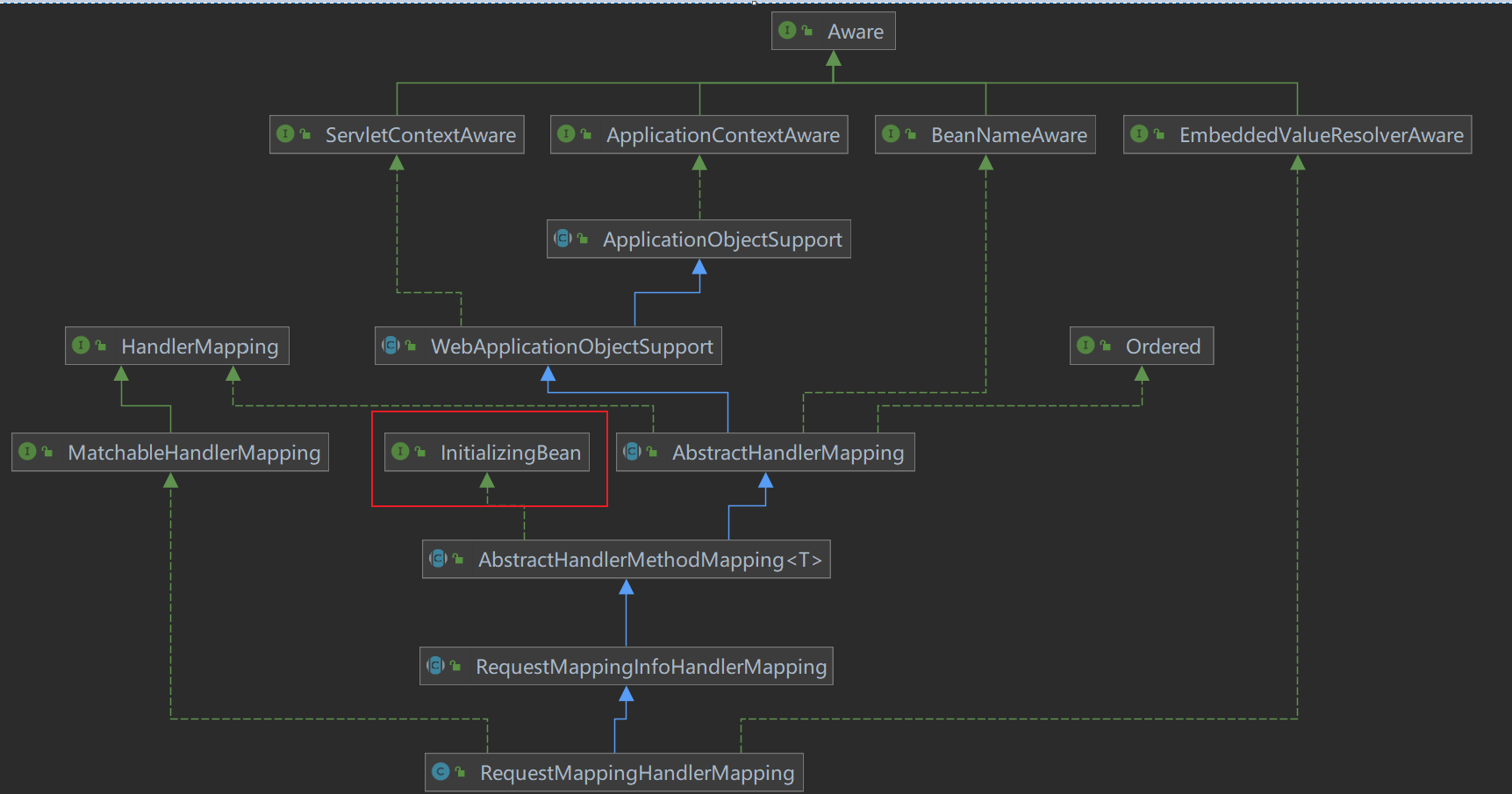Screen dimensions: 1512x794
Task: Click the visibility lock icon on InitializingBean node
Action: [x=420, y=452]
